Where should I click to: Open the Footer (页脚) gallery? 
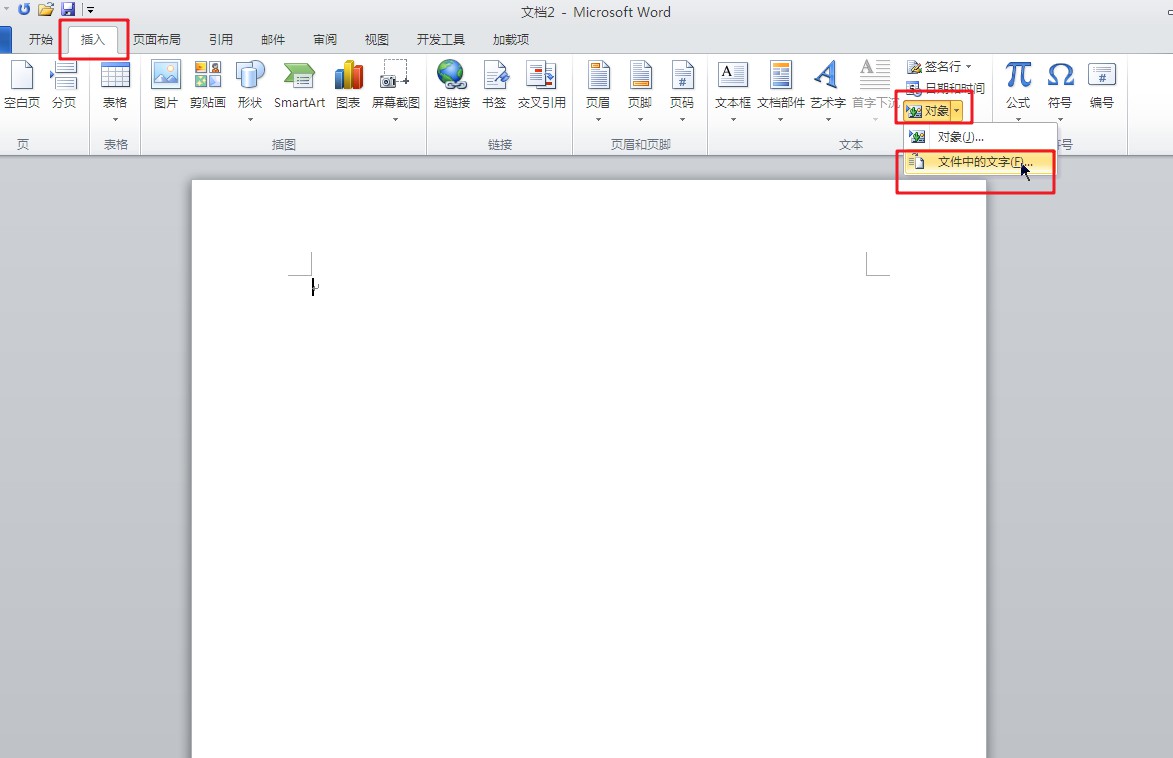click(x=640, y=91)
